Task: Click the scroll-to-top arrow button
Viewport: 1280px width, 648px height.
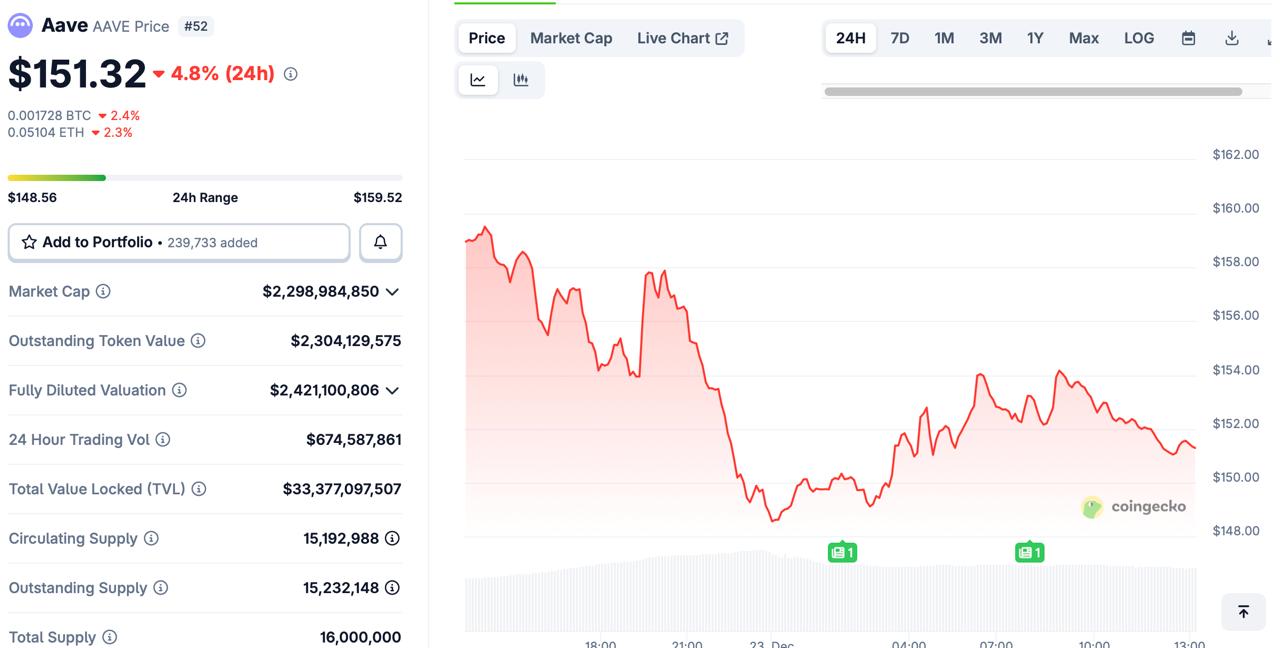Action: (x=1243, y=611)
